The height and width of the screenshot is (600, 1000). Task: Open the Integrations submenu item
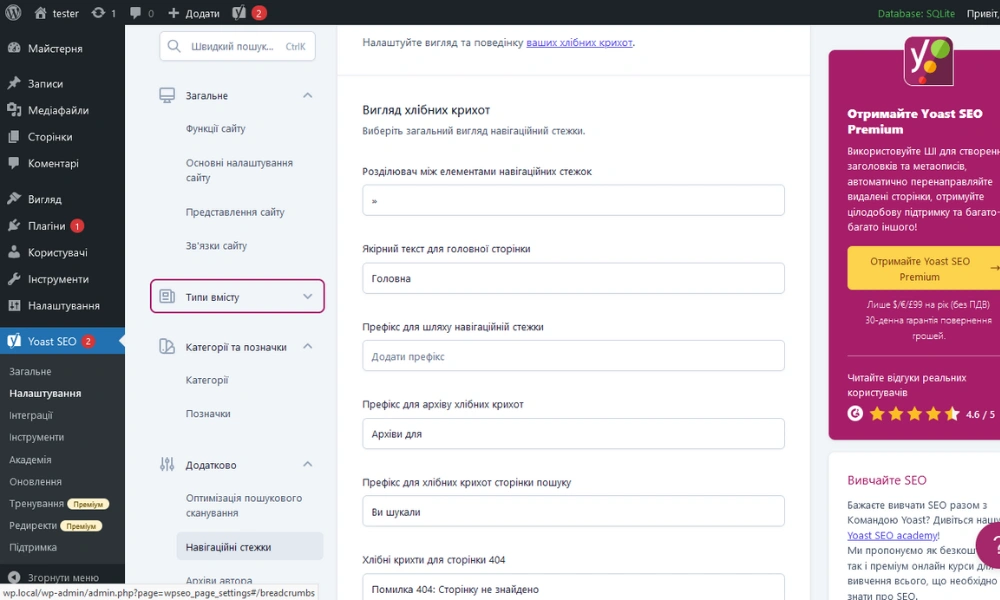point(31,415)
